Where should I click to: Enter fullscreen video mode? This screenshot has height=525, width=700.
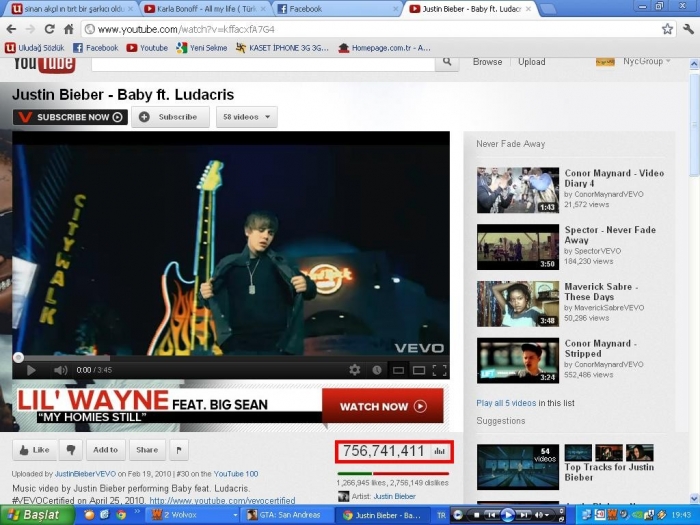(x=439, y=370)
